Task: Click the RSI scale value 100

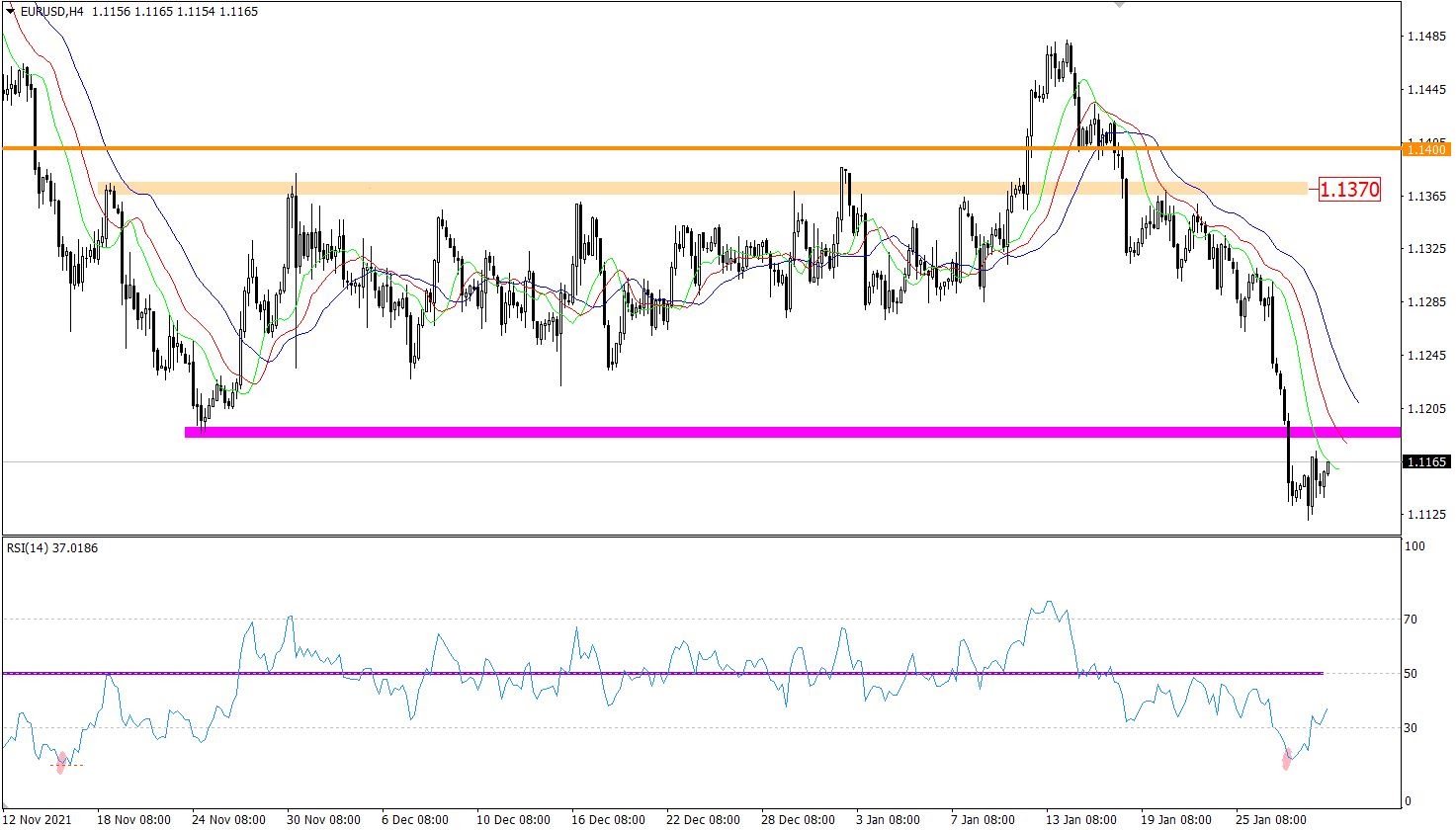Action: [1415, 546]
